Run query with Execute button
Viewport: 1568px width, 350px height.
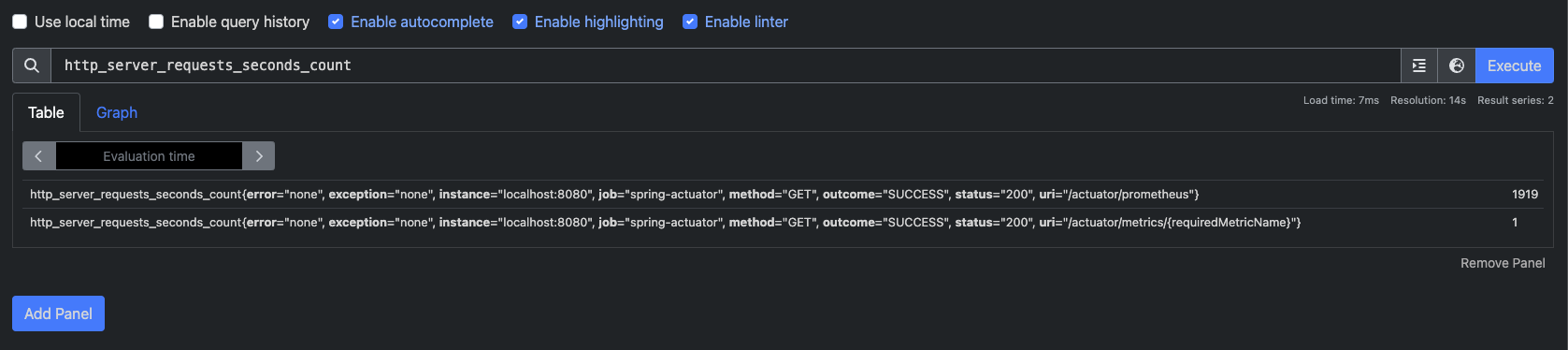click(x=1514, y=66)
